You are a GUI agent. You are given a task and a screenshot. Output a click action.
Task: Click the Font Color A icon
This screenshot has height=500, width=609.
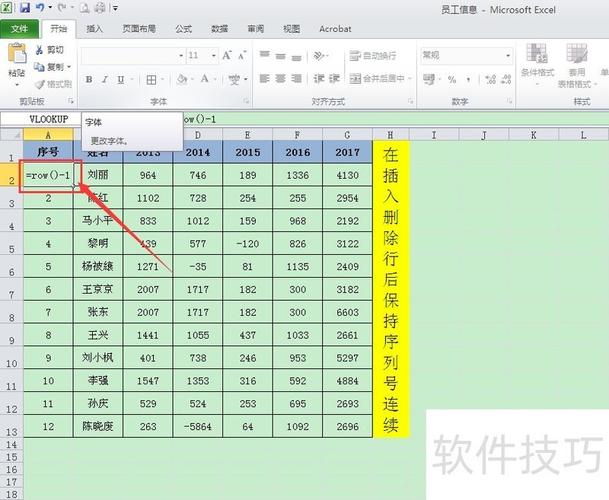(x=205, y=79)
